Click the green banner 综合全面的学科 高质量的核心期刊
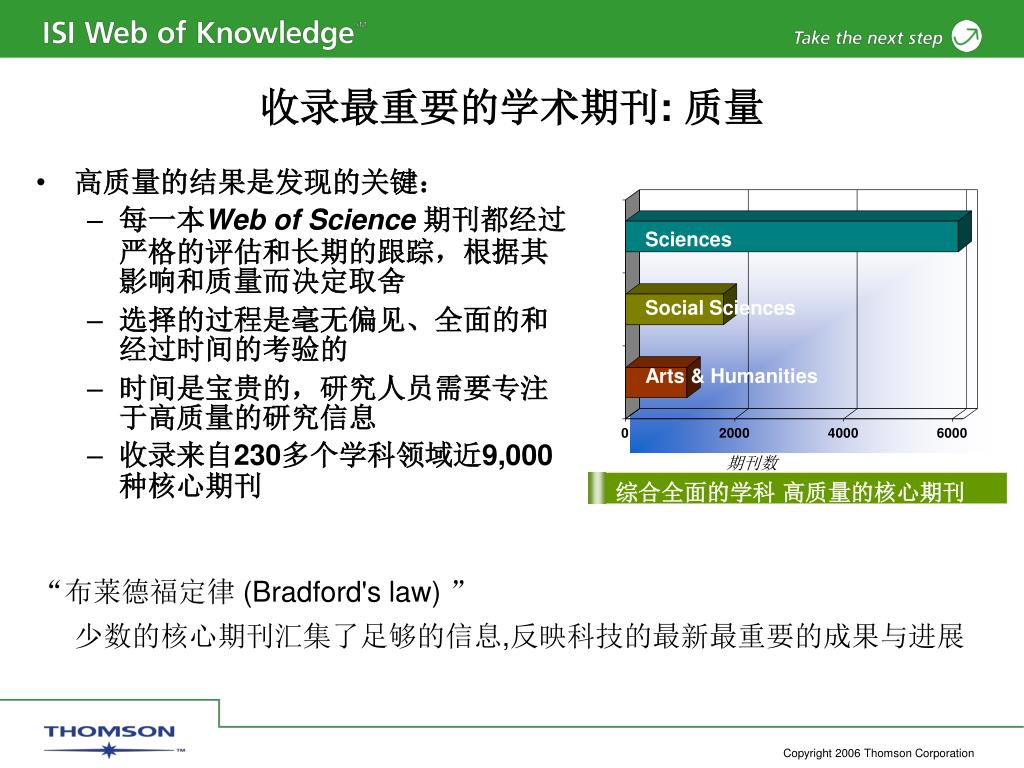 click(797, 488)
